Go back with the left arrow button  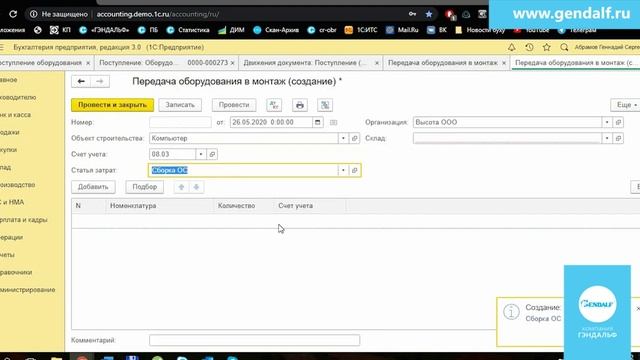click(81, 81)
